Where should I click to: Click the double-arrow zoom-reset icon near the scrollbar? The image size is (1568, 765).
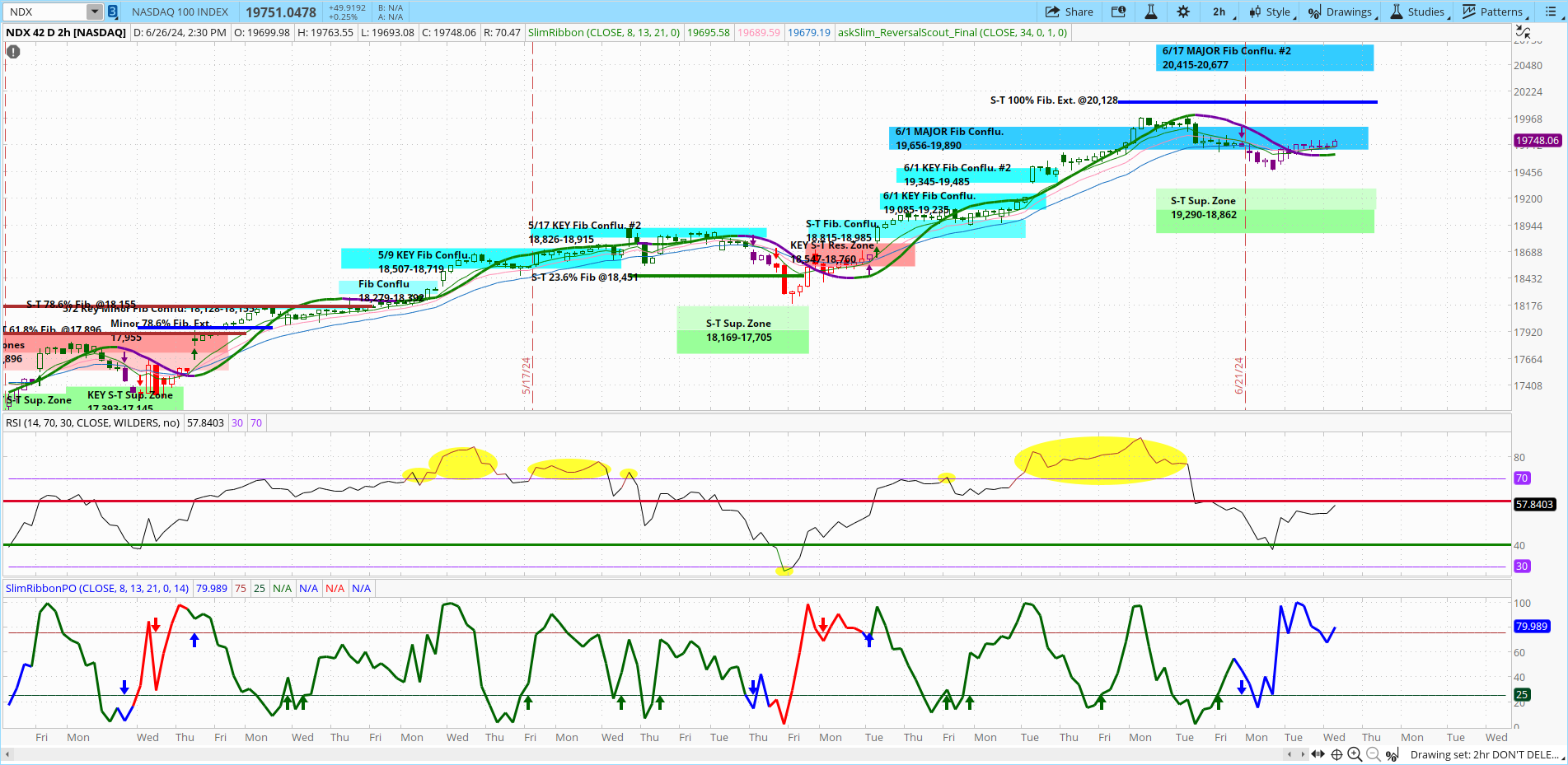tap(1317, 754)
